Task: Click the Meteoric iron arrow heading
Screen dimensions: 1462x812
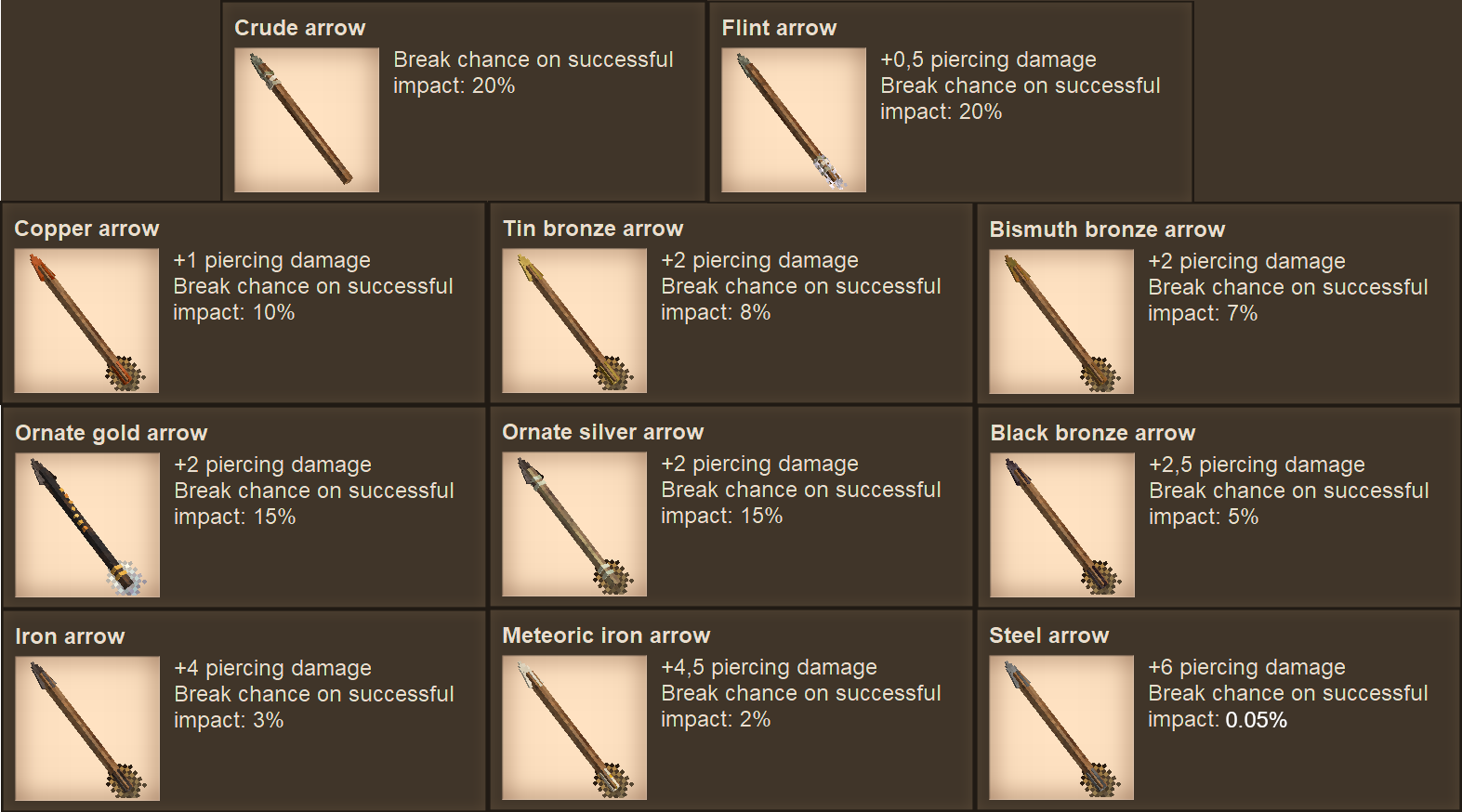Action: tap(606, 635)
